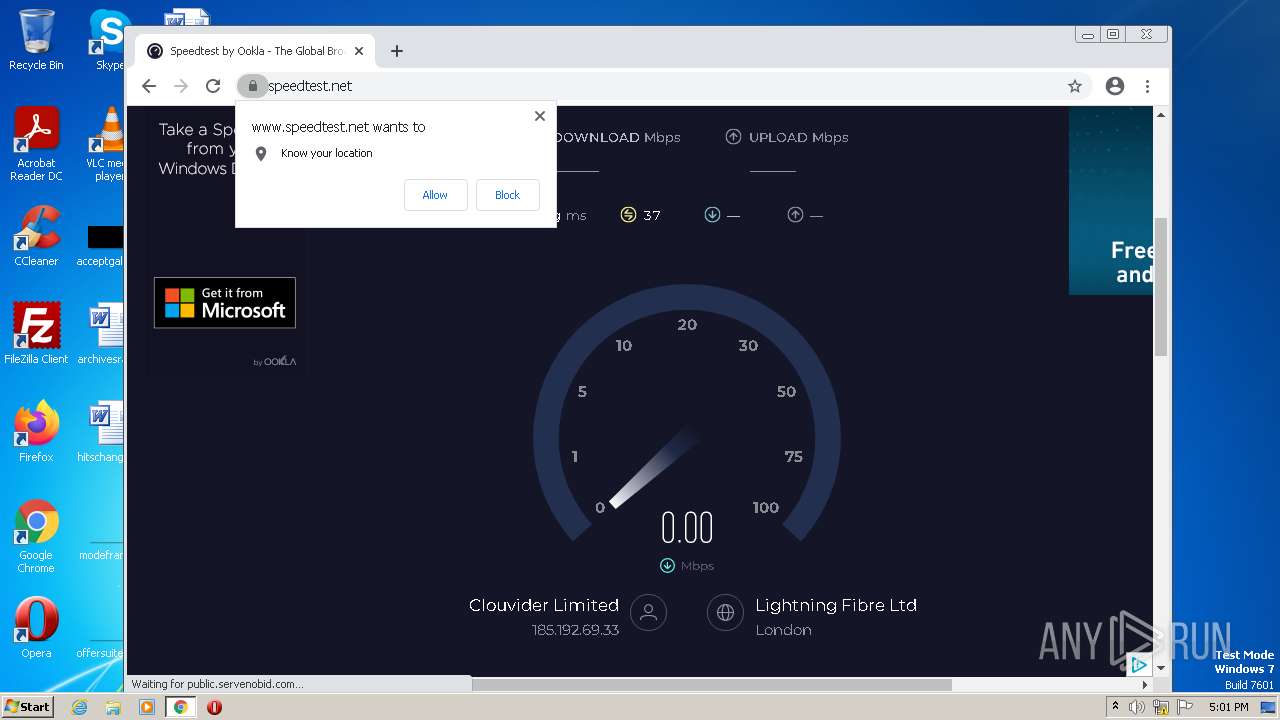This screenshot has height=720, width=1280.
Task: Click the Chrome taskbar button
Action: pyautogui.click(x=180, y=707)
